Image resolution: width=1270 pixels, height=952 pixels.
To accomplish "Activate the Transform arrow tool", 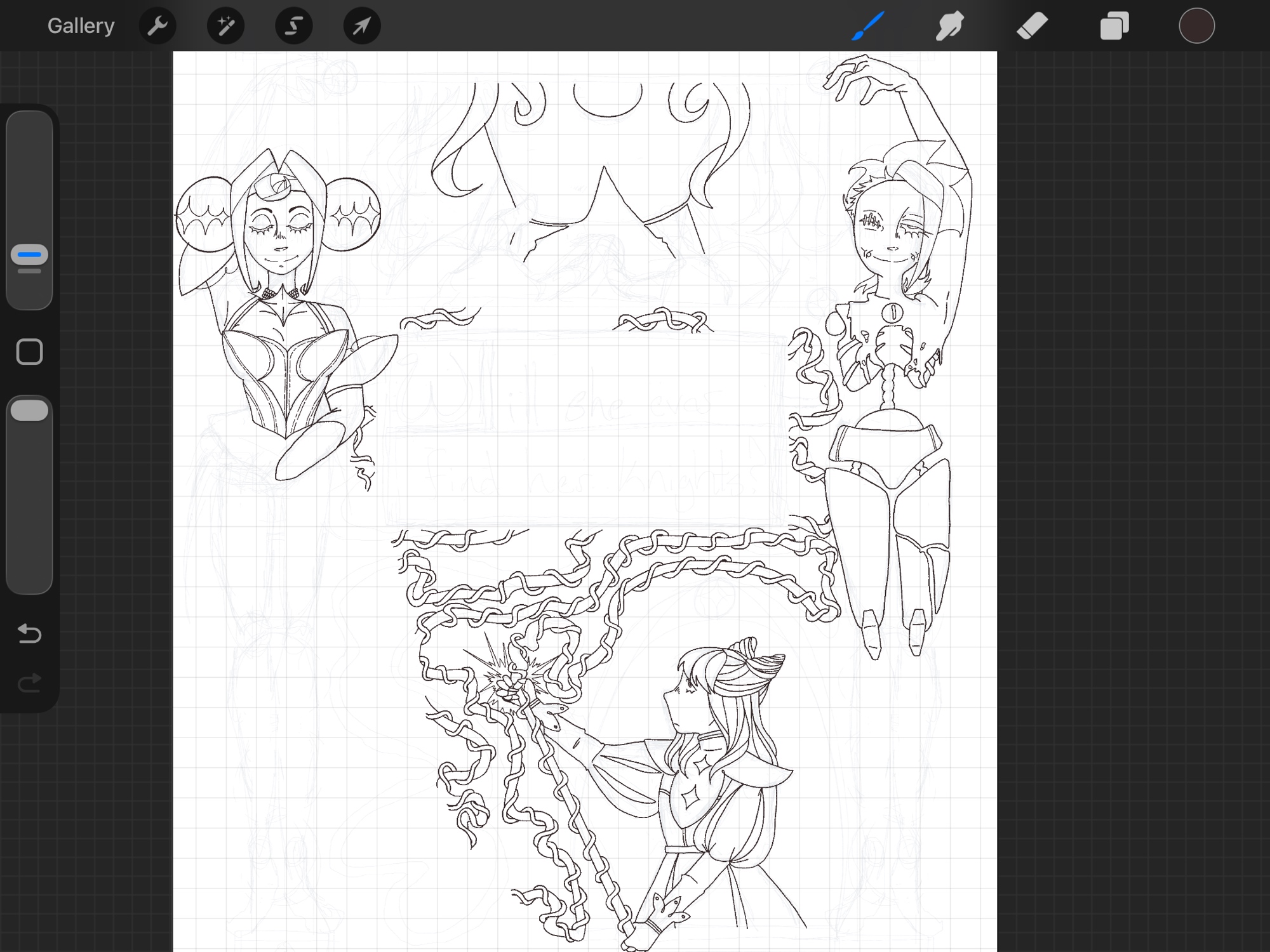I will [361, 26].
